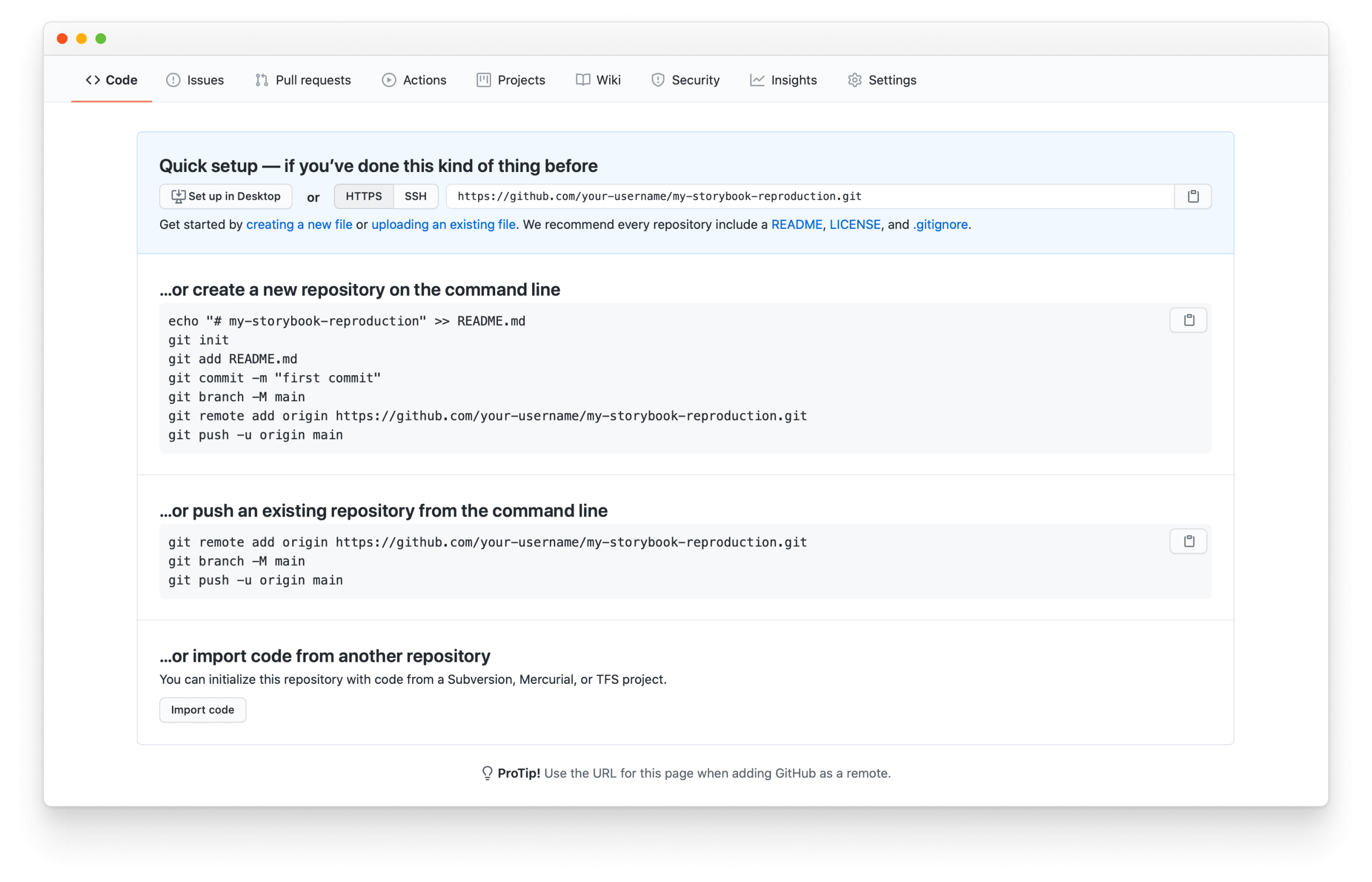This screenshot has height=882, width=1372.
Task: Click the Import code button
Action: tap(202, 709)
